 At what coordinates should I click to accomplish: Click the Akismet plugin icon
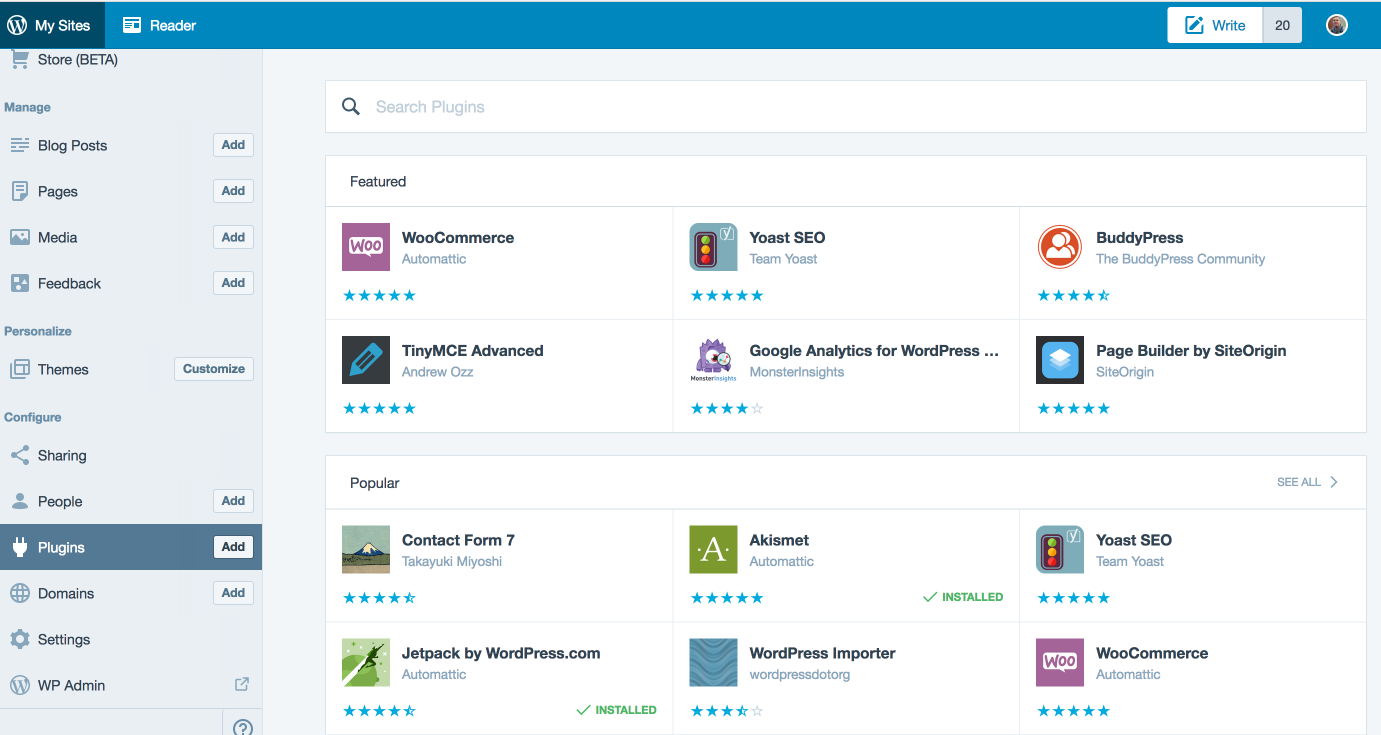pos(713,549)
